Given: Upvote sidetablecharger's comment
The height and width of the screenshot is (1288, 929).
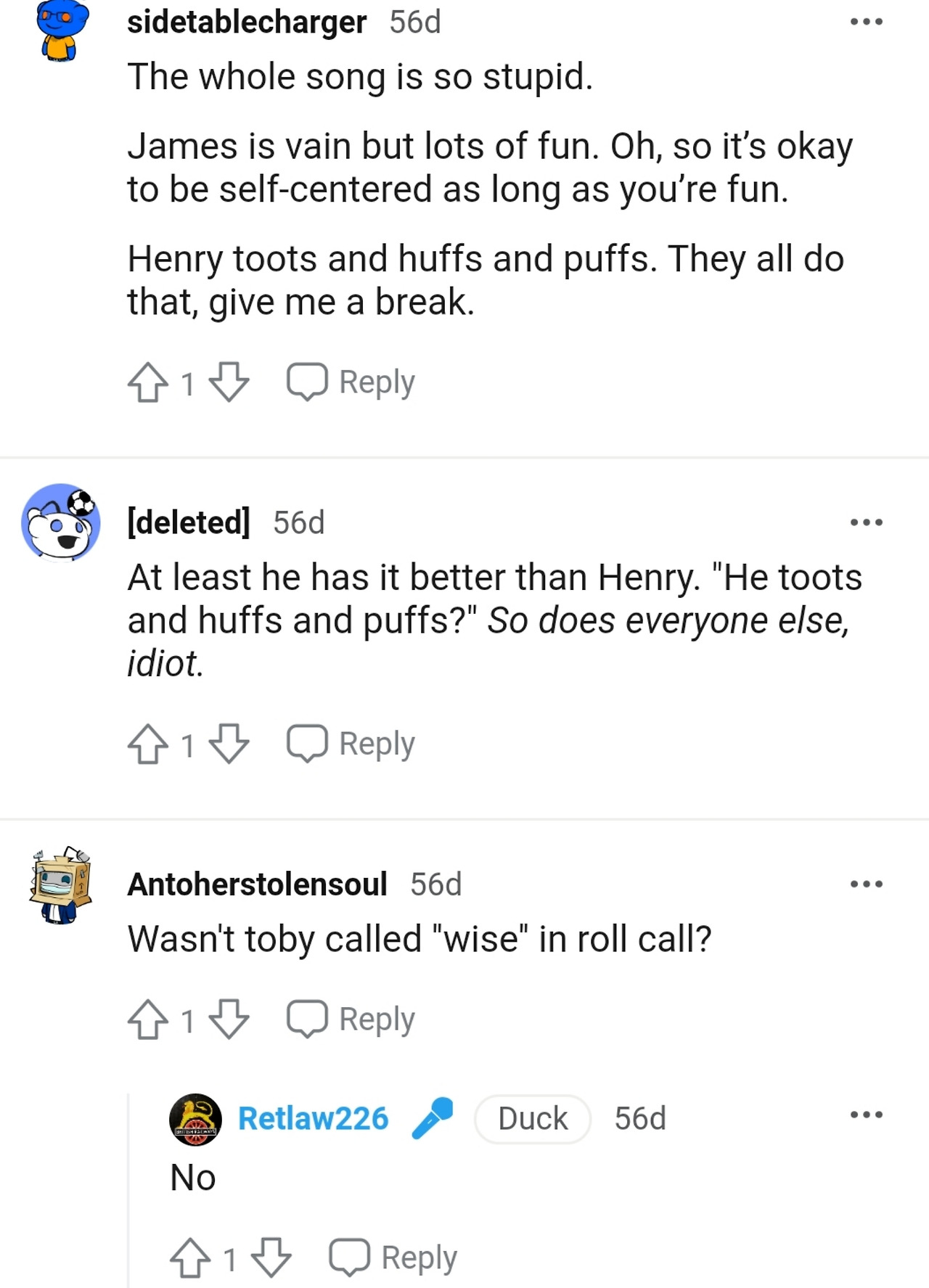Looking at the screenshot, I should coord(148,382).
